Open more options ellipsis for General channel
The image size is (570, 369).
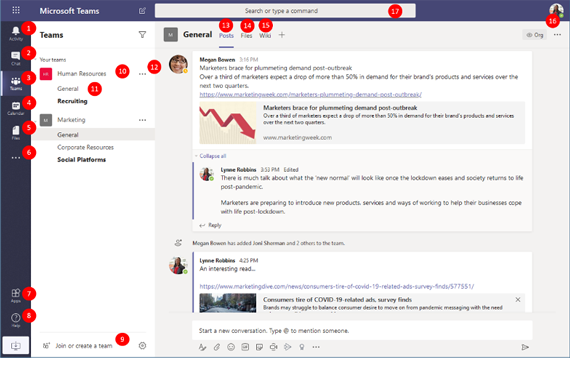tap(557, 35)
